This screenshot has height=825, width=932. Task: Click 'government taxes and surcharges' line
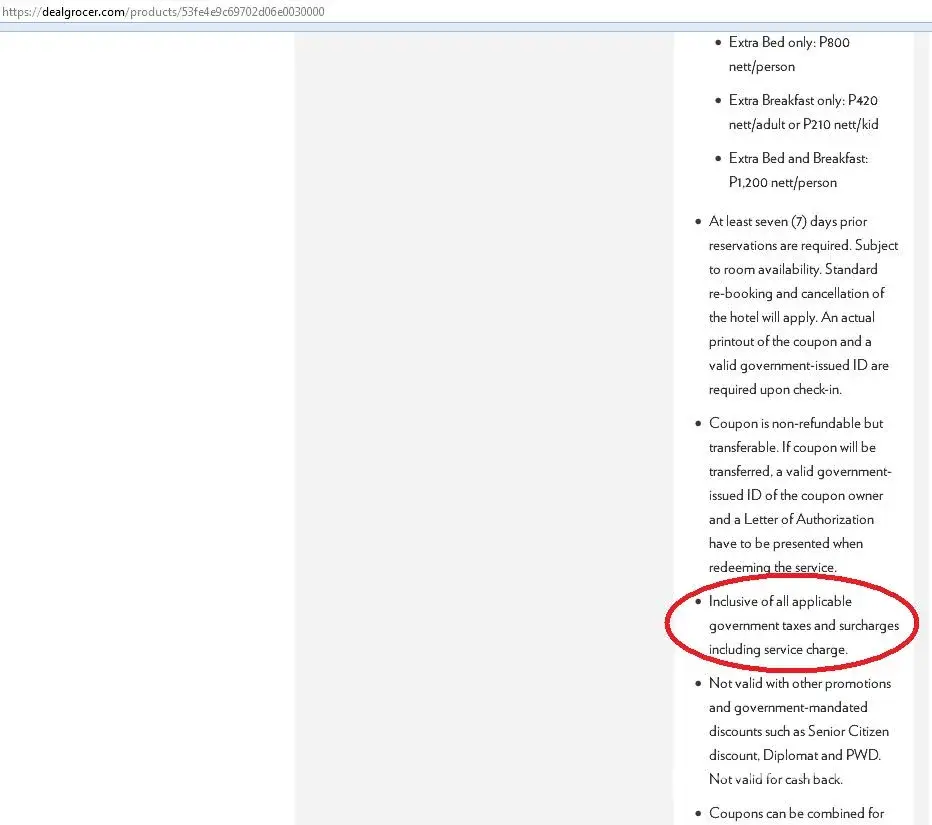(803, 626)
